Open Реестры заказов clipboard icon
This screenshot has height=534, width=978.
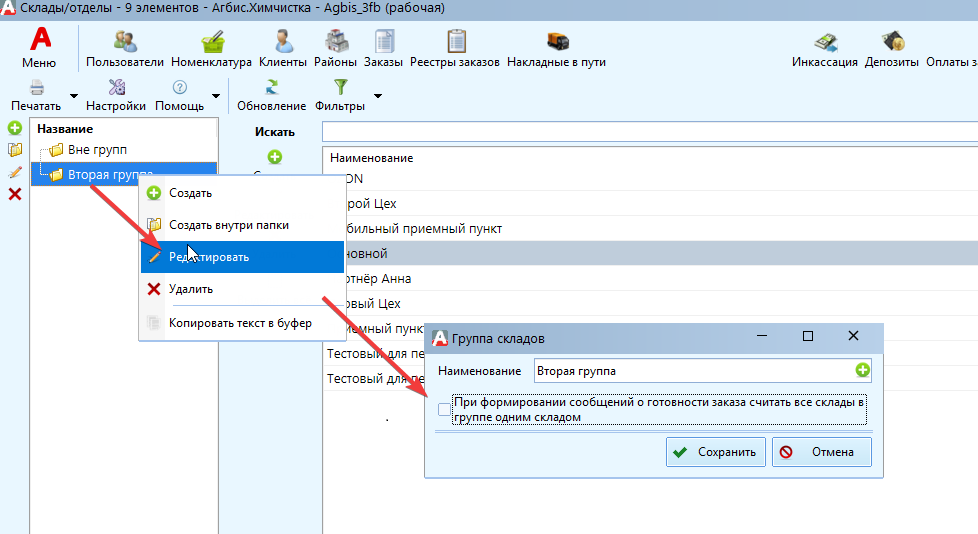click(x=457, y=42)
